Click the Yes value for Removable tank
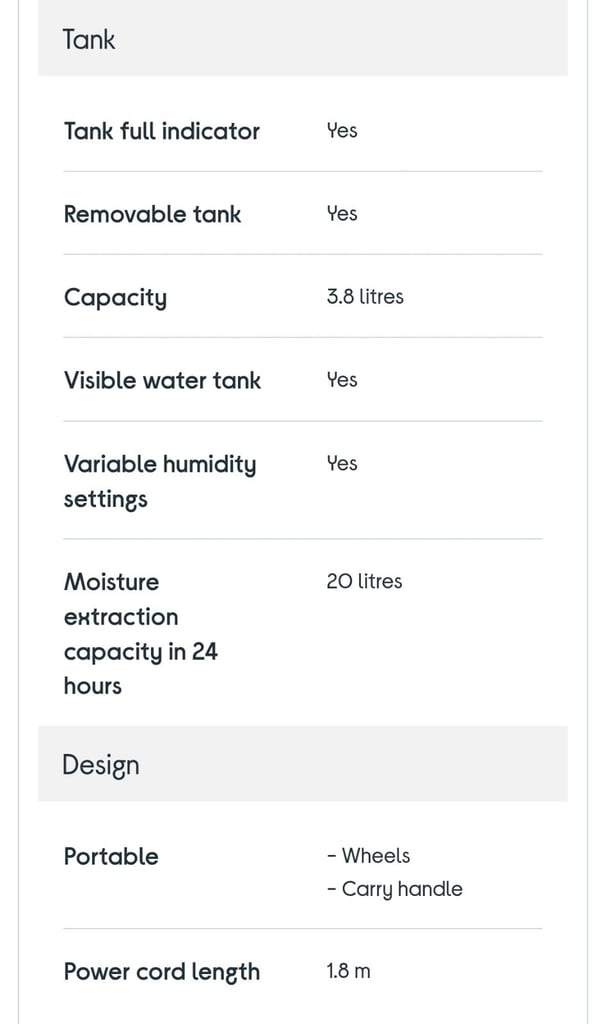 tap(342, 214)
